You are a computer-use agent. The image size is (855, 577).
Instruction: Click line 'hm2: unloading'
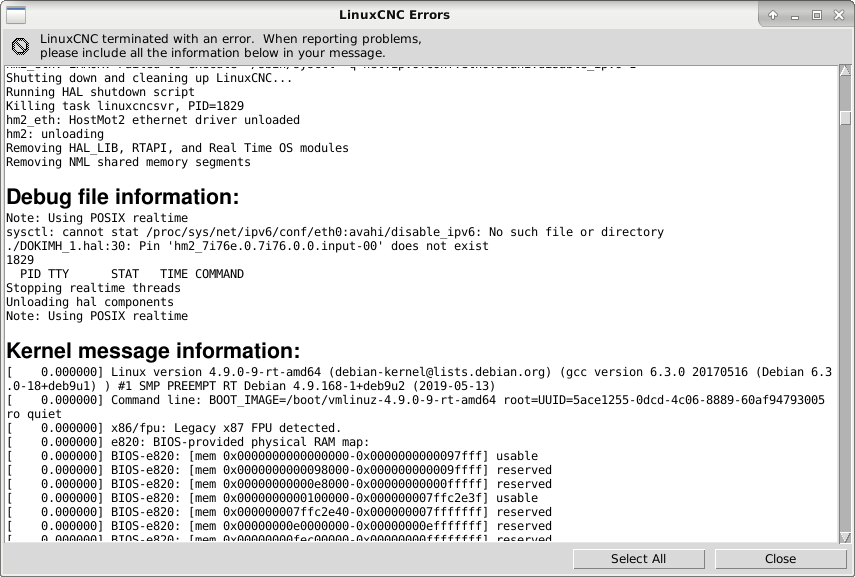55,134
